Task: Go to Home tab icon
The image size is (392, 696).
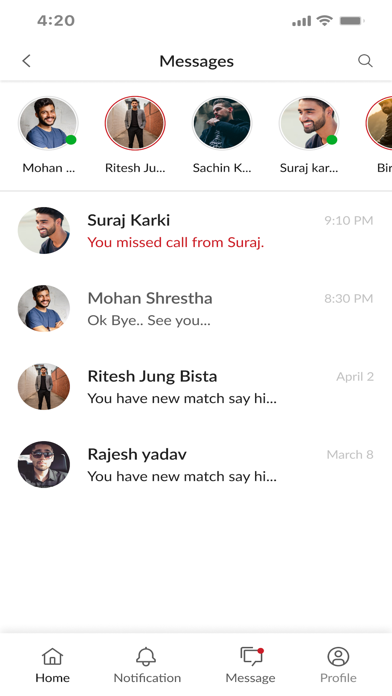Action: tap(52, 656)
